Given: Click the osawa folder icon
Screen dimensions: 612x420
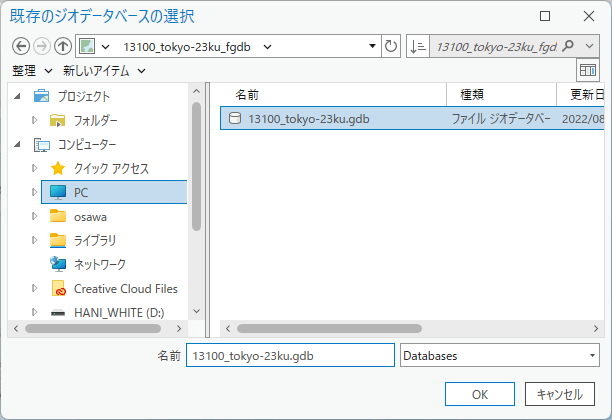Looking at the screenshot, I should point(58,216).
